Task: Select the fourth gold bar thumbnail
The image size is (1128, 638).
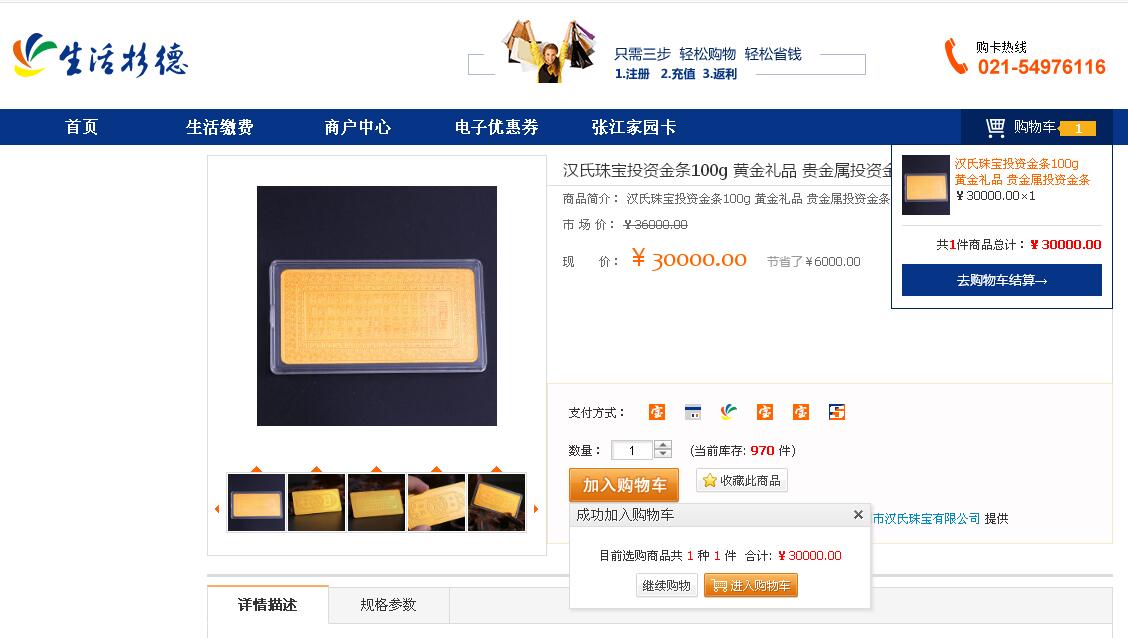Action: pos(437,502)
